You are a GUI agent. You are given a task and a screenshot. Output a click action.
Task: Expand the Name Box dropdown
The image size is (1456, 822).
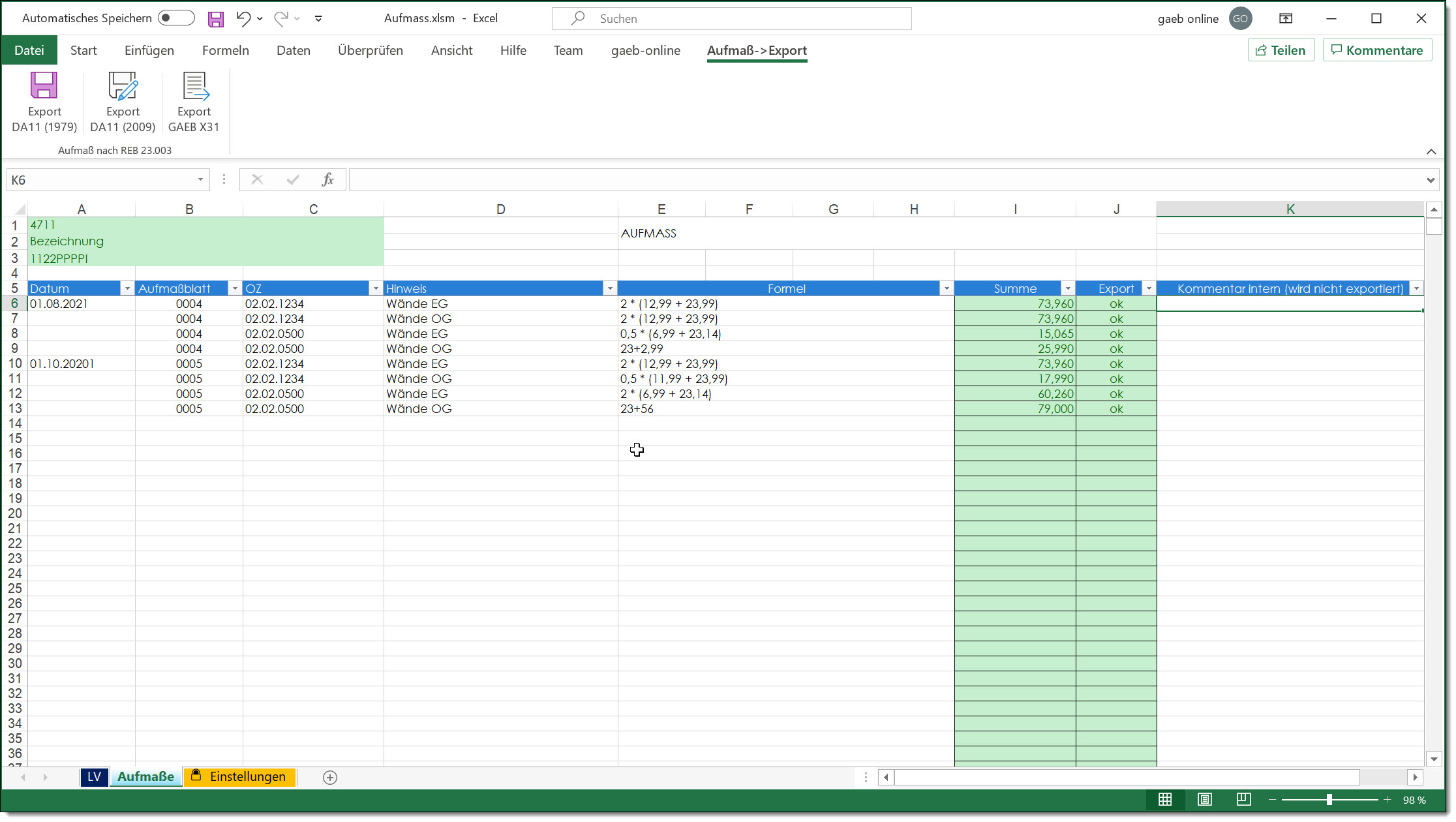(x=200, y=179)
